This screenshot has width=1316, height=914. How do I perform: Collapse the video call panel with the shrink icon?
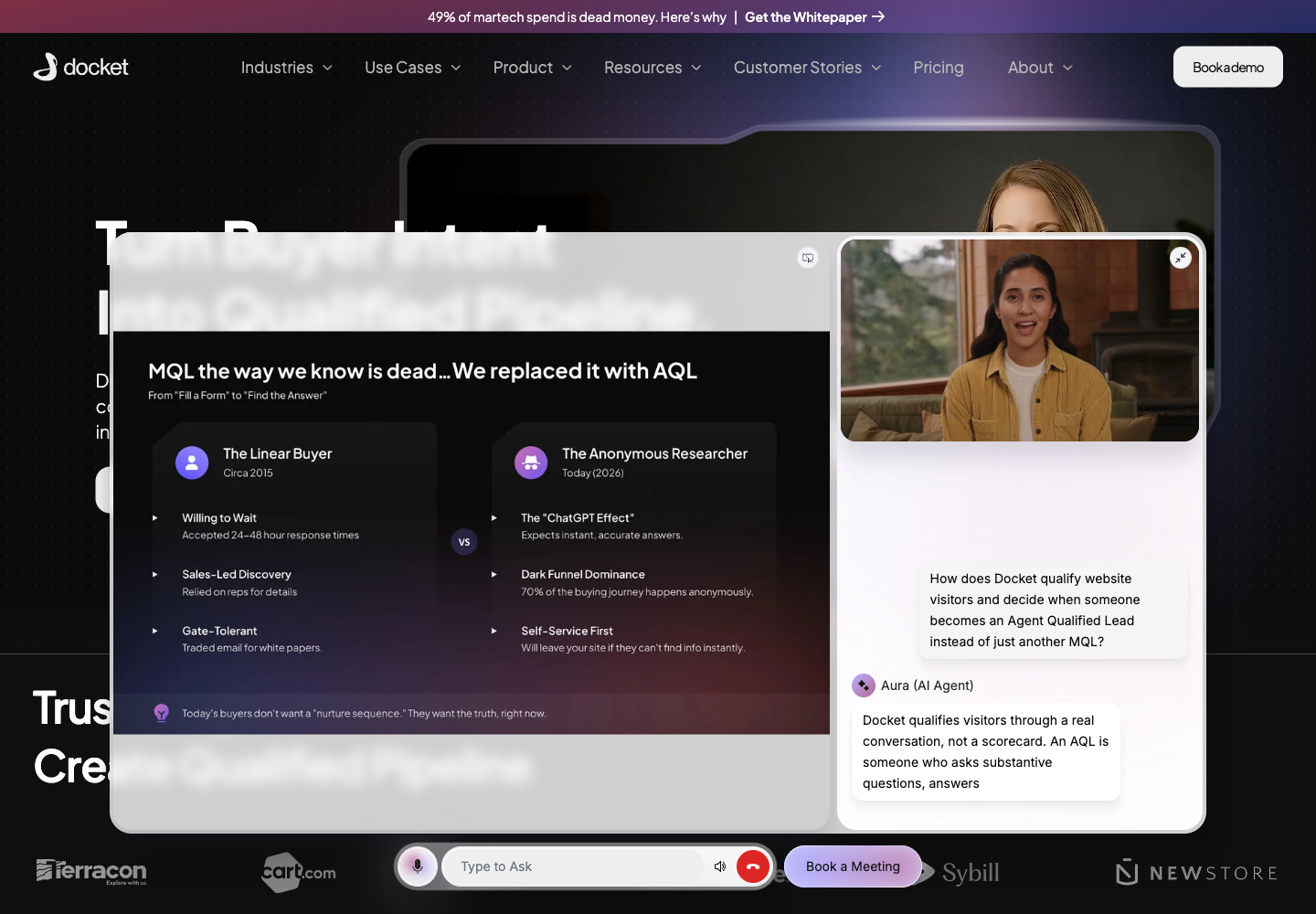tap(1181, 258)
